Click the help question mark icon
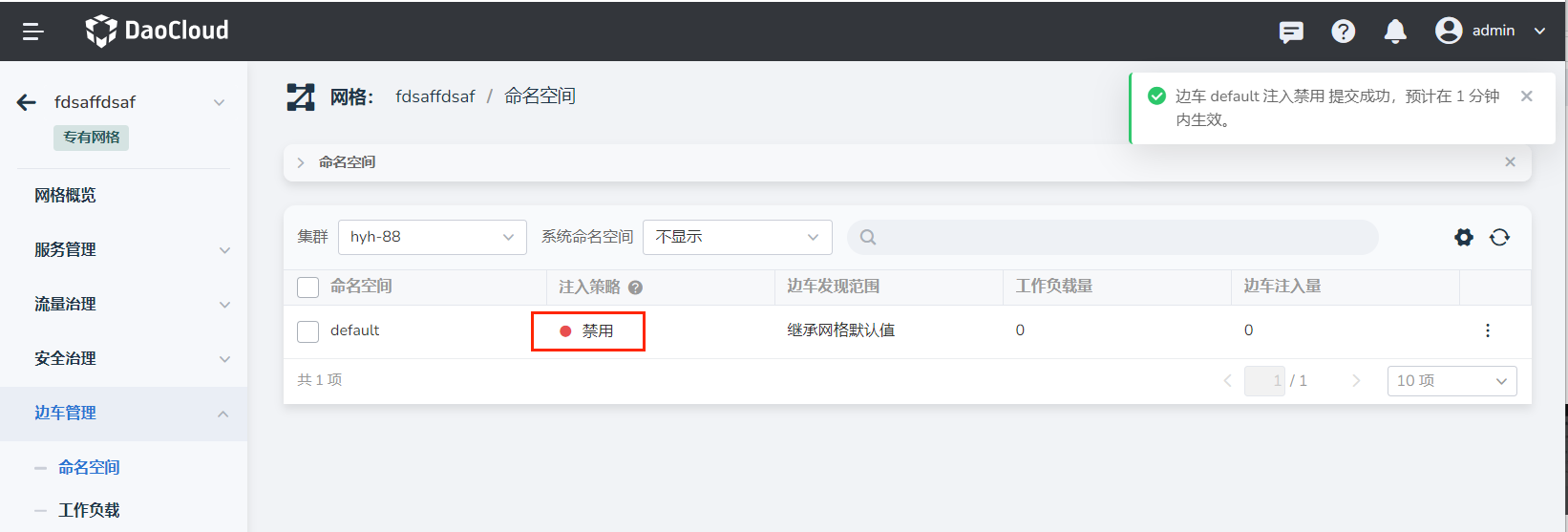The height and width of the screenshot is (532, 1568). click(x=1343, y=32)
